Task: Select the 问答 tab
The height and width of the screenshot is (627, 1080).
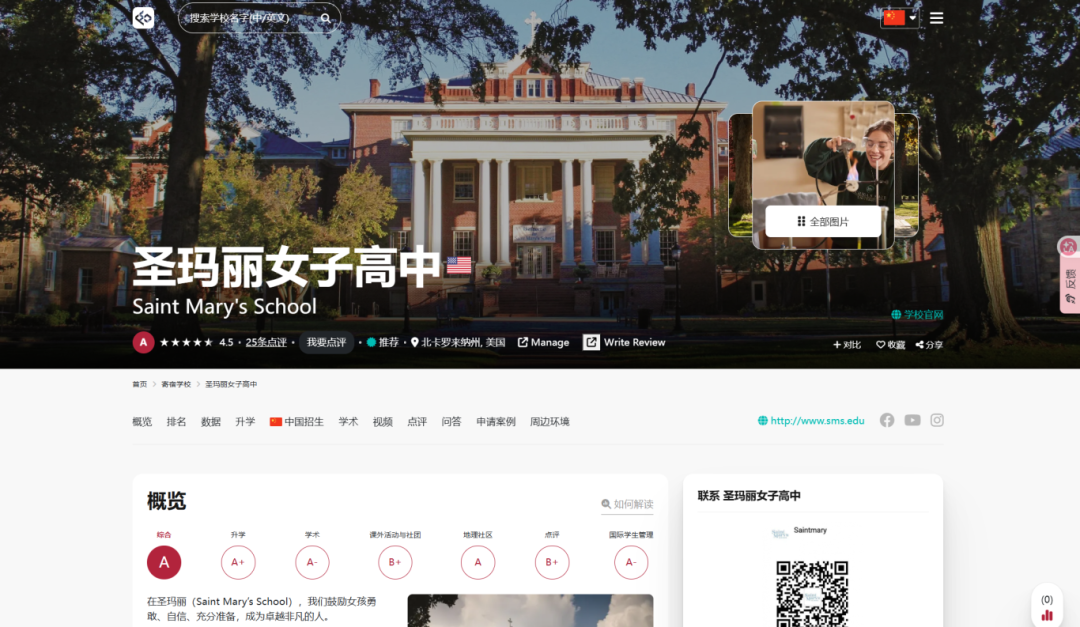Action: tap(452, 422)
